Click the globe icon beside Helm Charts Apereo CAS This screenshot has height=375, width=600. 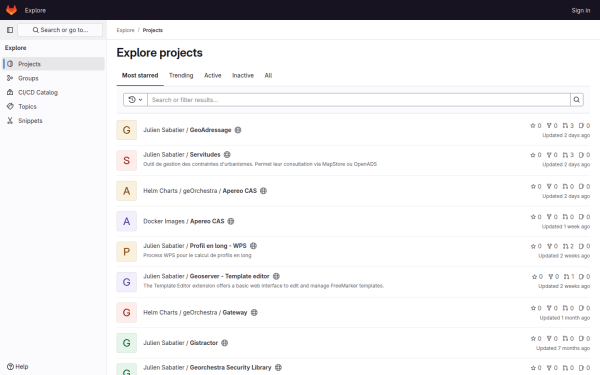[263, 191]
